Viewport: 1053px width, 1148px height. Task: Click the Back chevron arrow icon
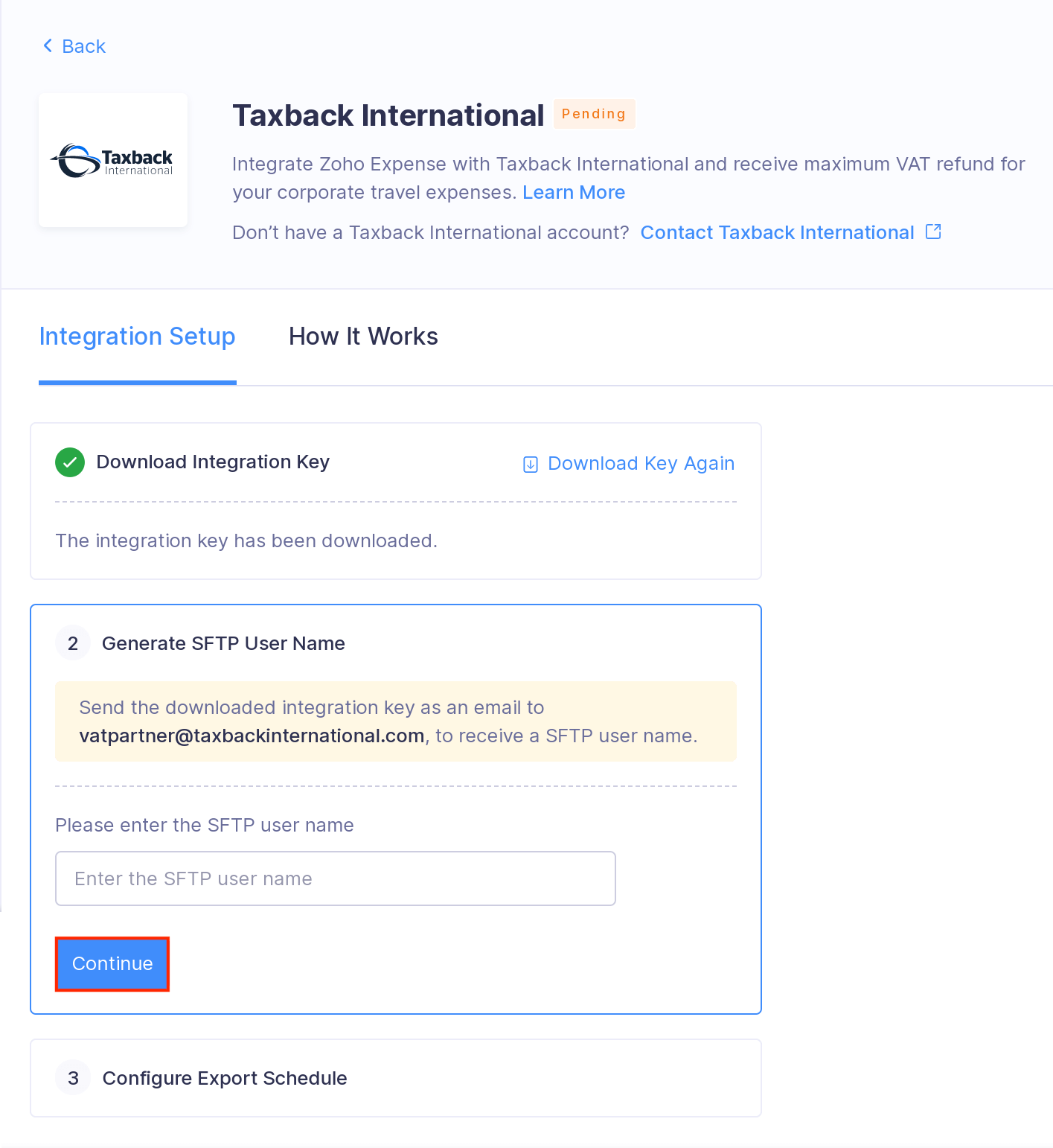click(48, 46)
